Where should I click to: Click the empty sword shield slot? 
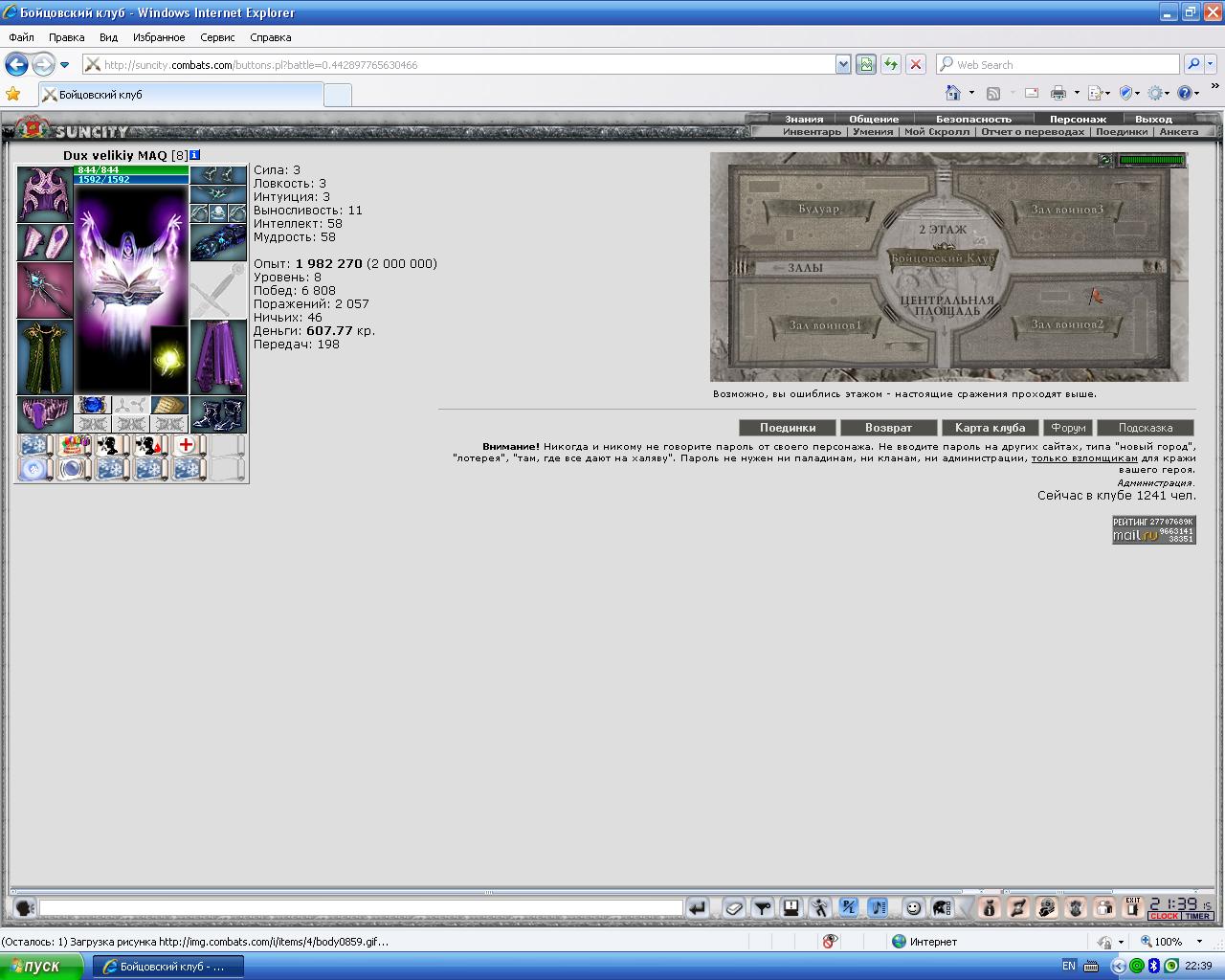click(x=218, y=290)
